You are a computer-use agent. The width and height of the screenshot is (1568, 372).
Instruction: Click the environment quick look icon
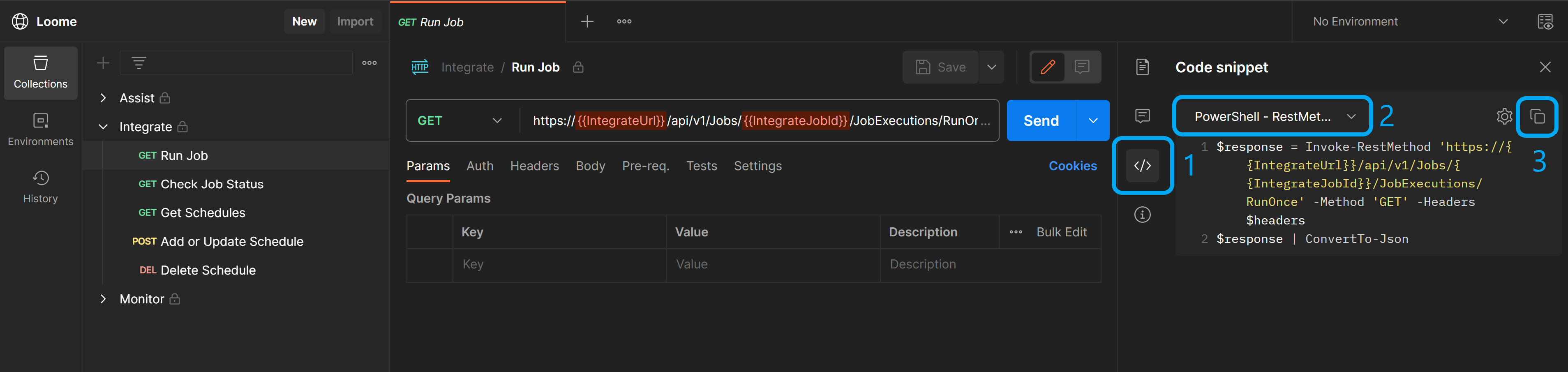pos(1545,21)
